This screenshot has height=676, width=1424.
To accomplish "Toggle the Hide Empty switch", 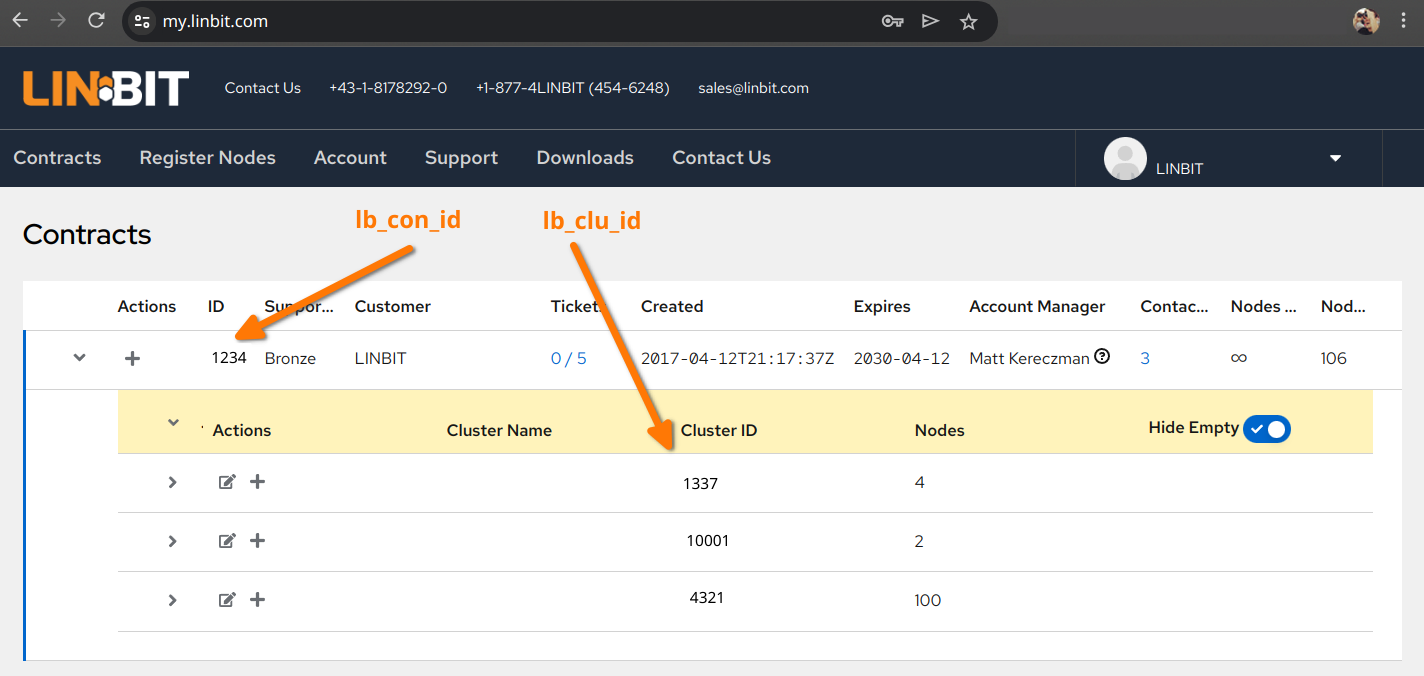I will (x=1266, y=429).
